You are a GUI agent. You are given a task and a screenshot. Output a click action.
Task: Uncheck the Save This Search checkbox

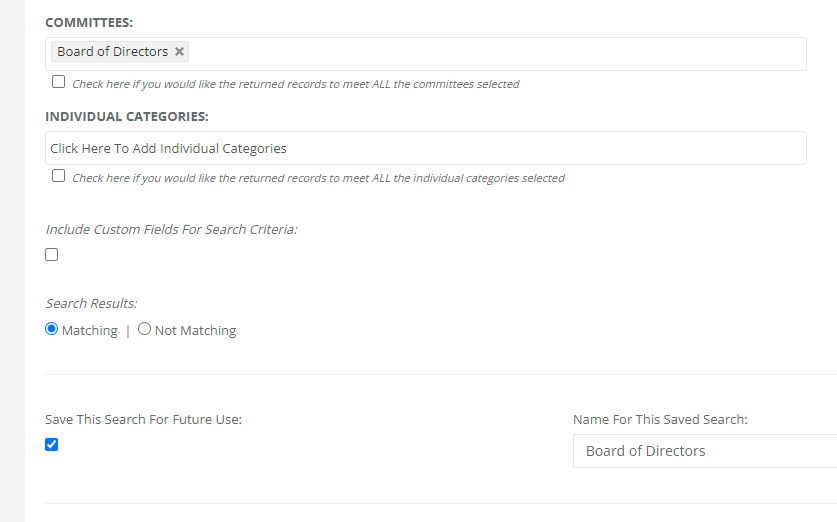52,445
